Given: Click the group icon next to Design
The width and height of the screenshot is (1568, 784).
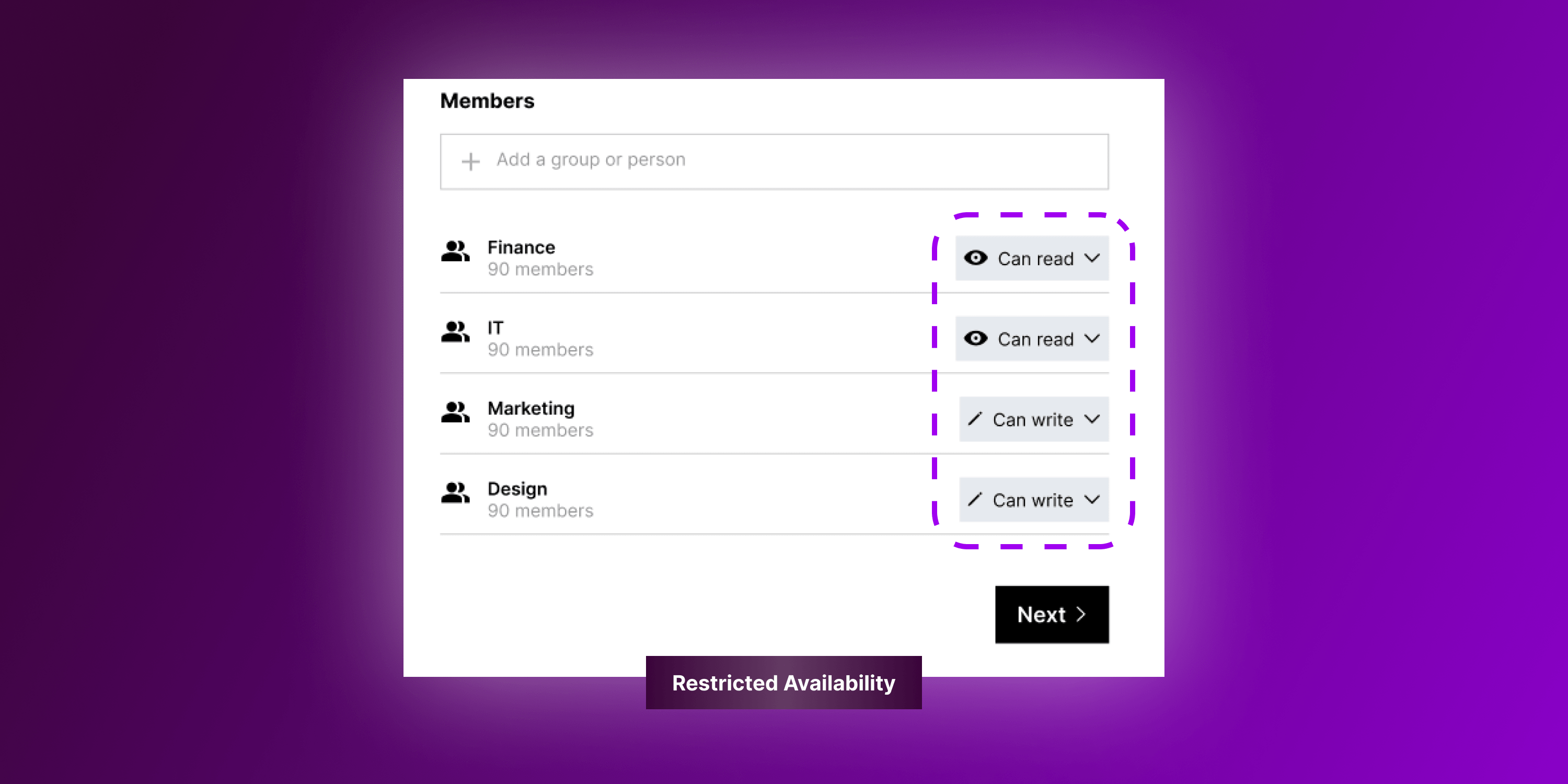Looking at the screenshot, I should [456, 495].
